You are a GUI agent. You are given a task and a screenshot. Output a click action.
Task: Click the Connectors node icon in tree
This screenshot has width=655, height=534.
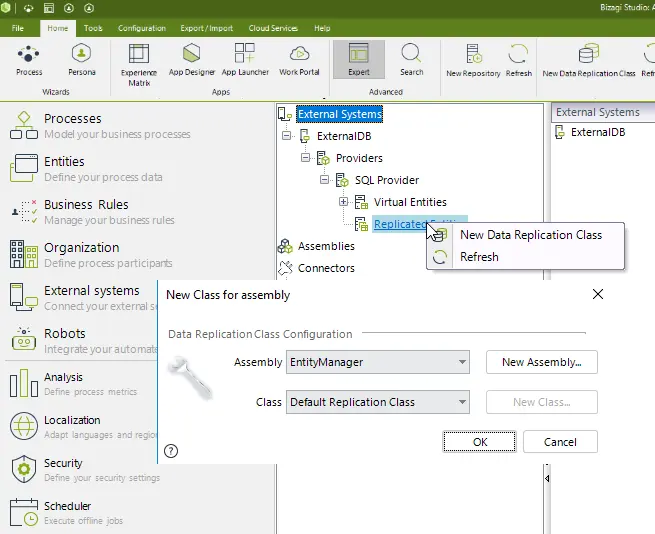pos(285,268)
